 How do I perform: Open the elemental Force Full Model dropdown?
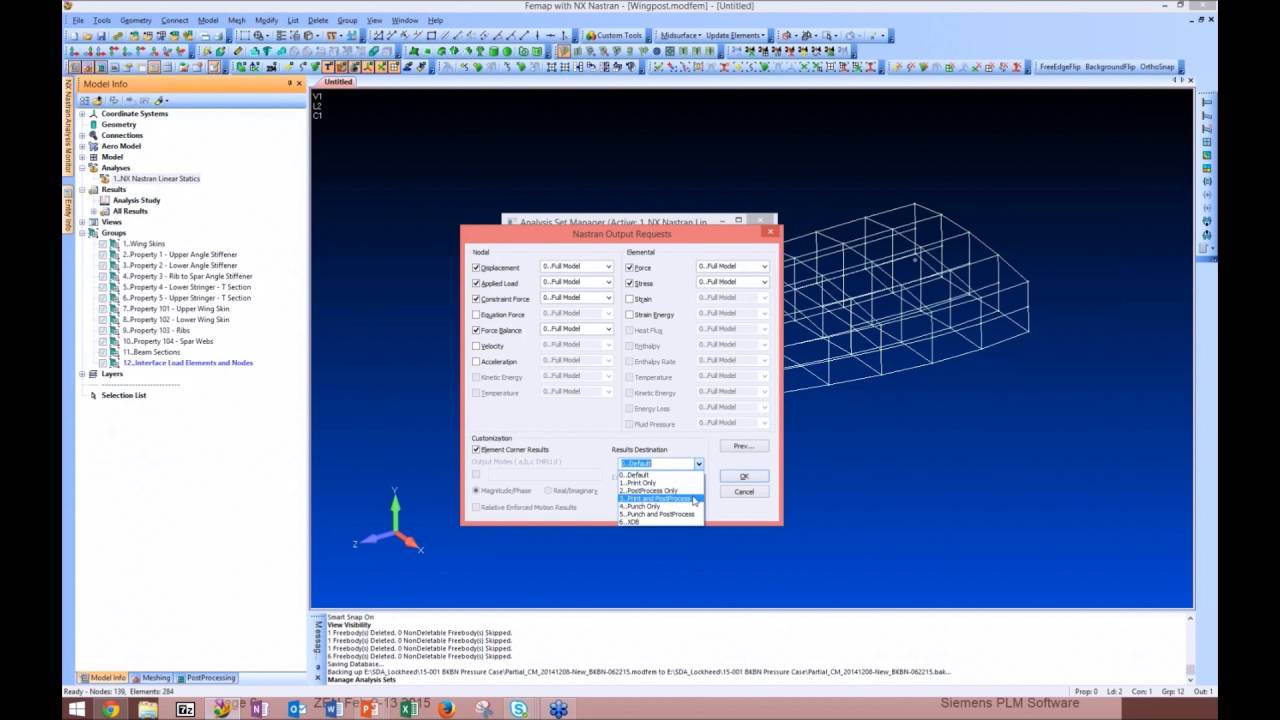click(x=733, y=266)
